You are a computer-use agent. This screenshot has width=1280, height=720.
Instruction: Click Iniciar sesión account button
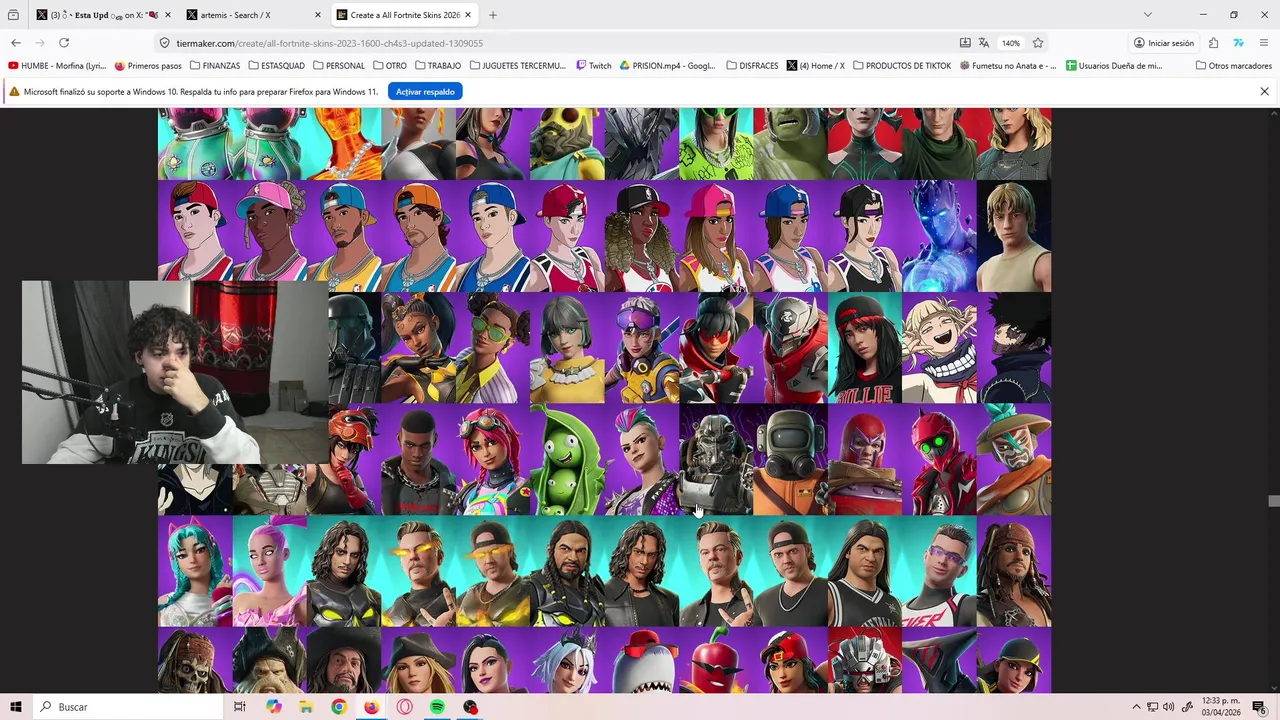pos(1164,43)
